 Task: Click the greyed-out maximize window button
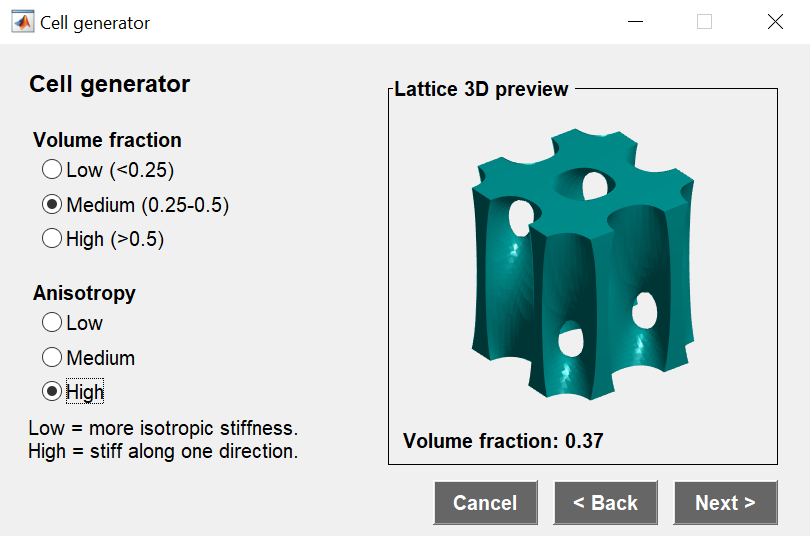[x=704, y=22]
